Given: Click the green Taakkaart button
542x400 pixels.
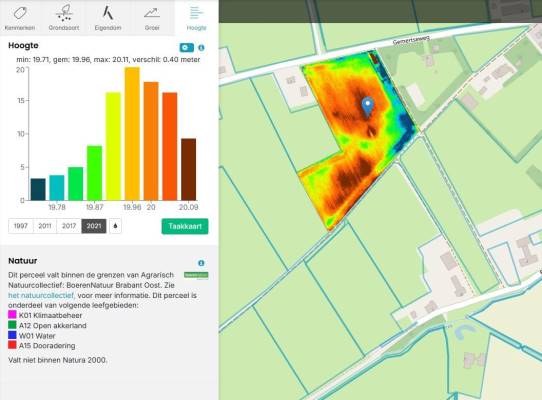Looking at the screenshot, I should (x=185, y=226).
